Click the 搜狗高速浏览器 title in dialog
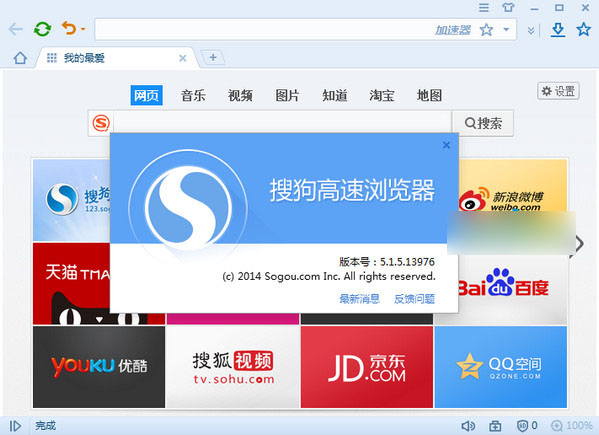This screenshot has width=599, height=435. [x=352, y=190]
